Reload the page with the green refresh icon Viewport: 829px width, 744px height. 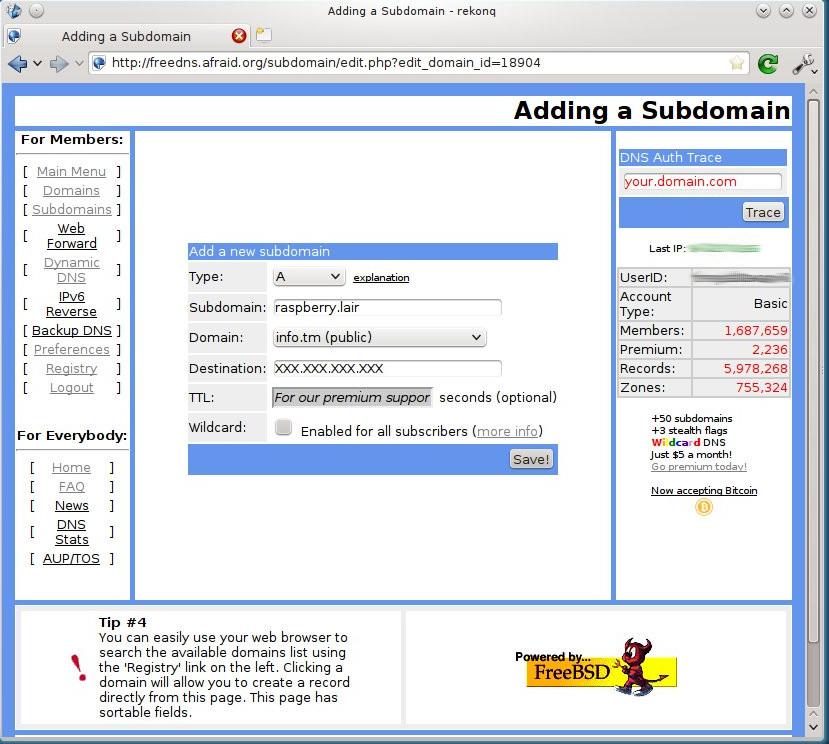(768, 63)
